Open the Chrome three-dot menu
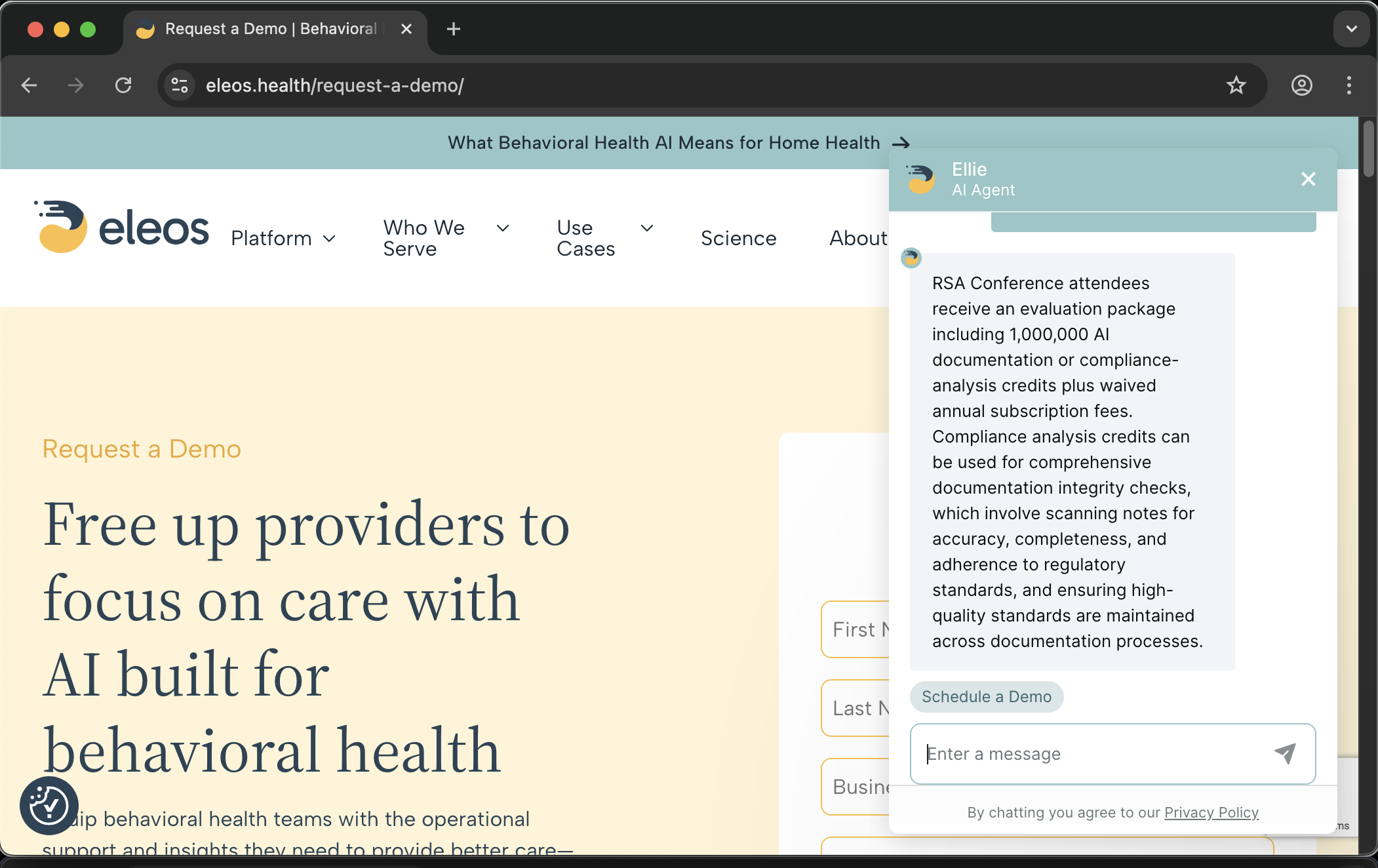 1348,85
